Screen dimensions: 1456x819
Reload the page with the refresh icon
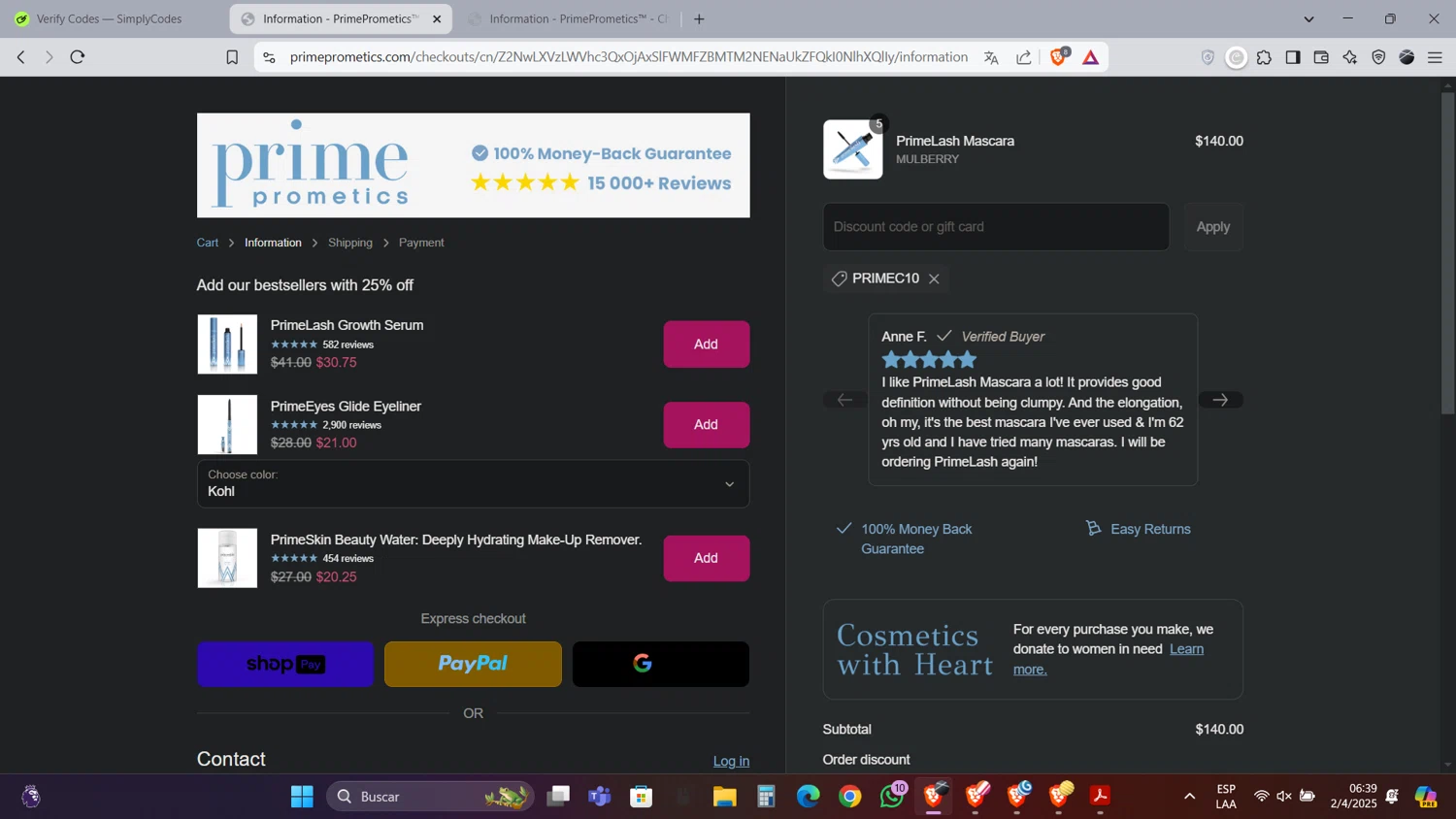pos(78,57)
